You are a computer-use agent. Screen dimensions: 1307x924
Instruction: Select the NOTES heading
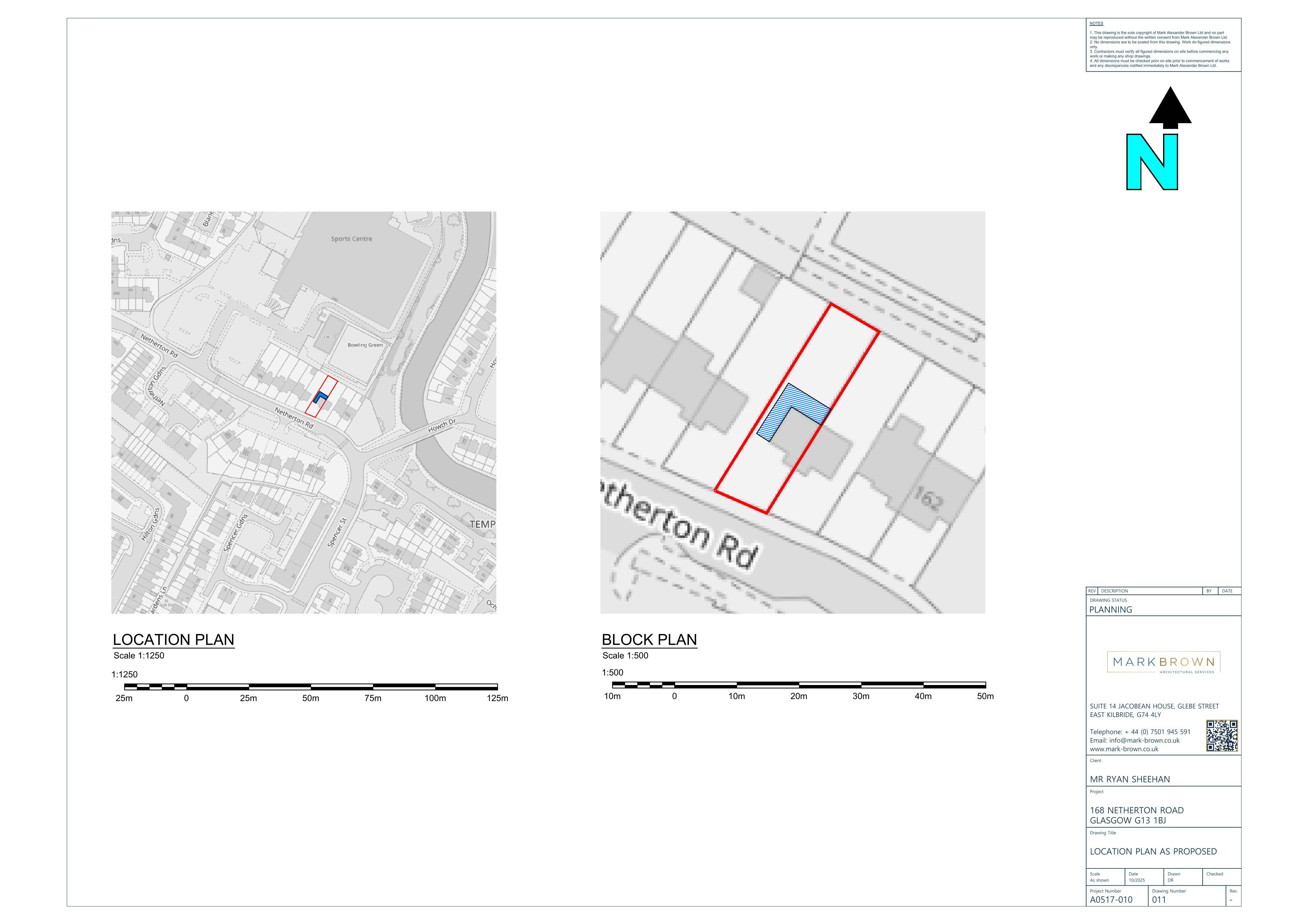[1096, 23]
